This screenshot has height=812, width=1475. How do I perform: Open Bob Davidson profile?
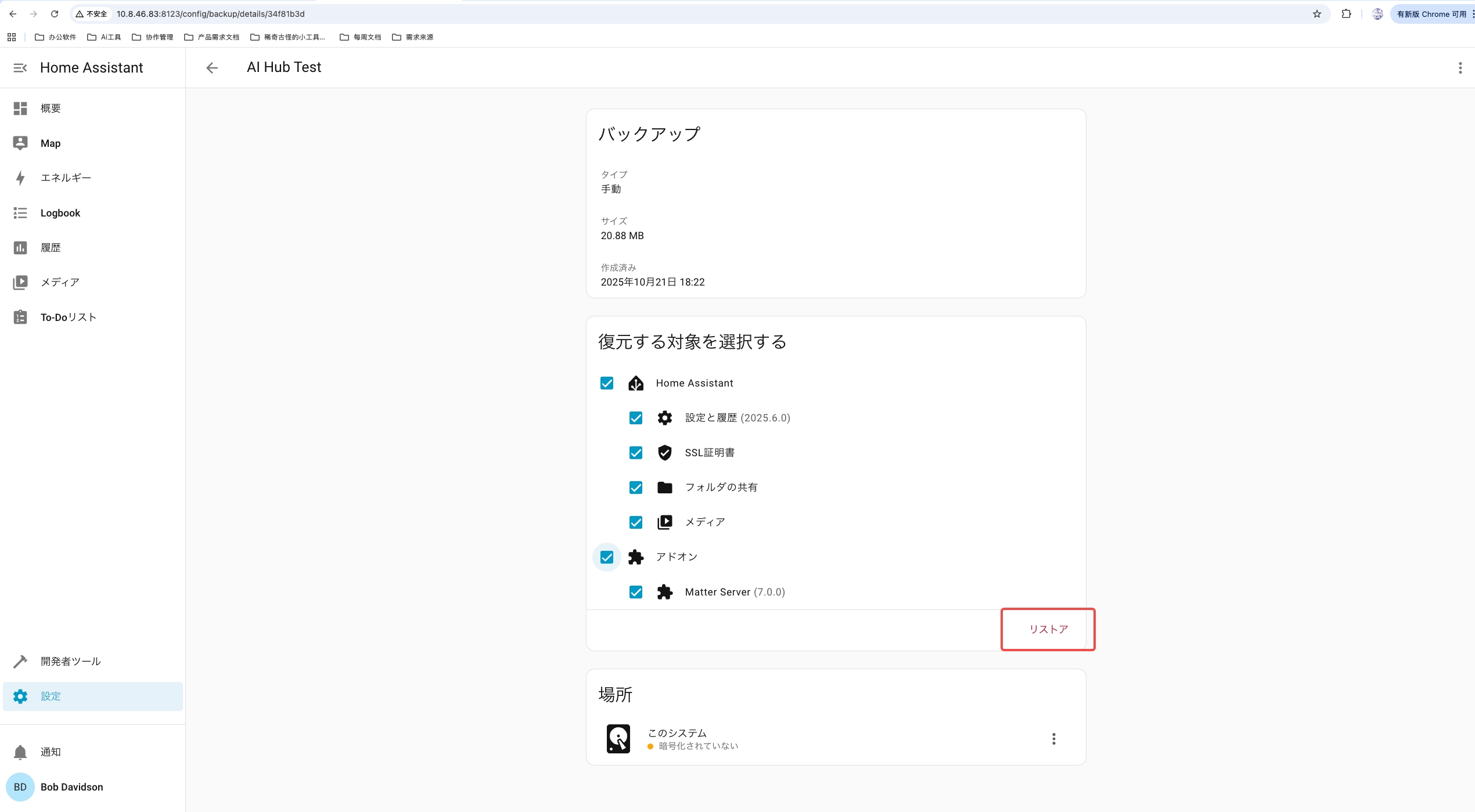click(72, 787)
